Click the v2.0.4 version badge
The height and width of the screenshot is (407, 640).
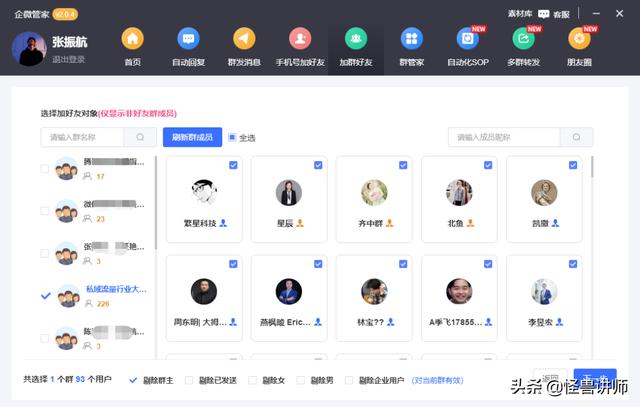pyautogui.click(x=65, y=15)
